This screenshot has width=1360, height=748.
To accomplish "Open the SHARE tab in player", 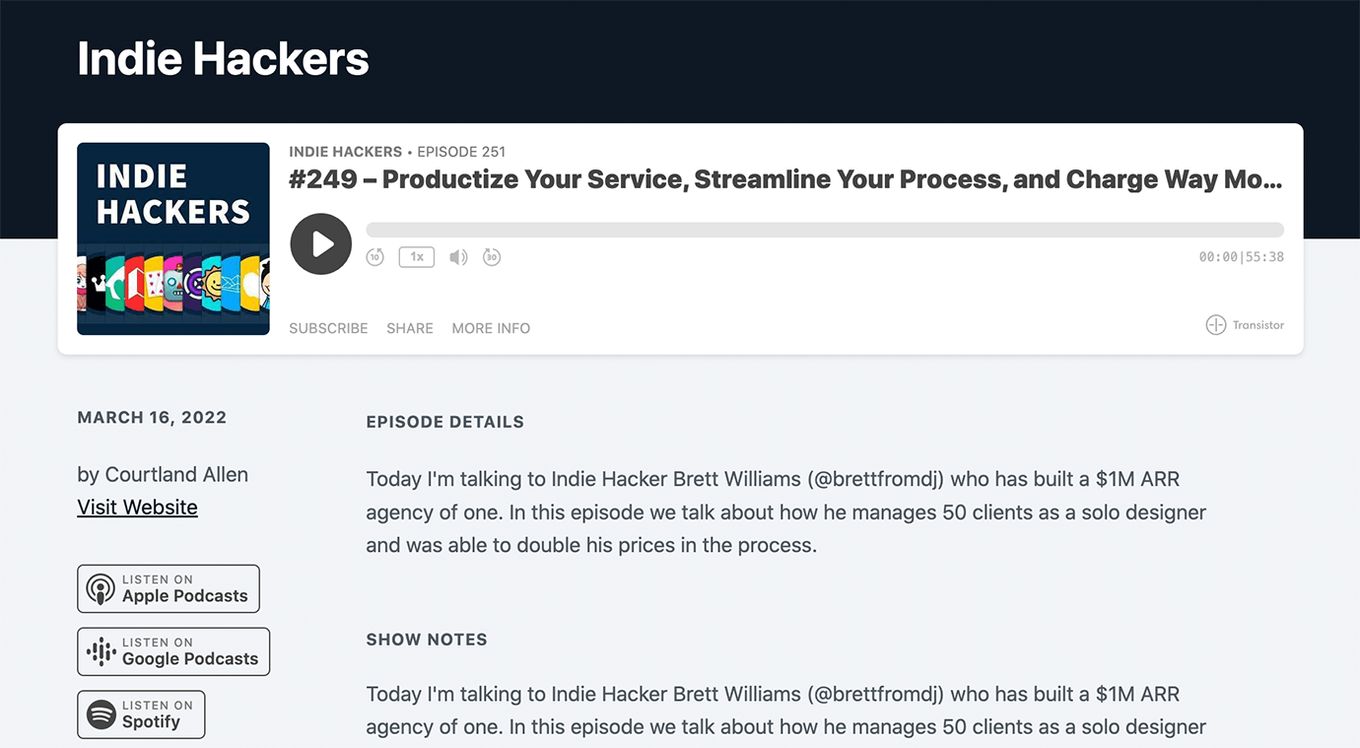I will [x=410, y=328].
